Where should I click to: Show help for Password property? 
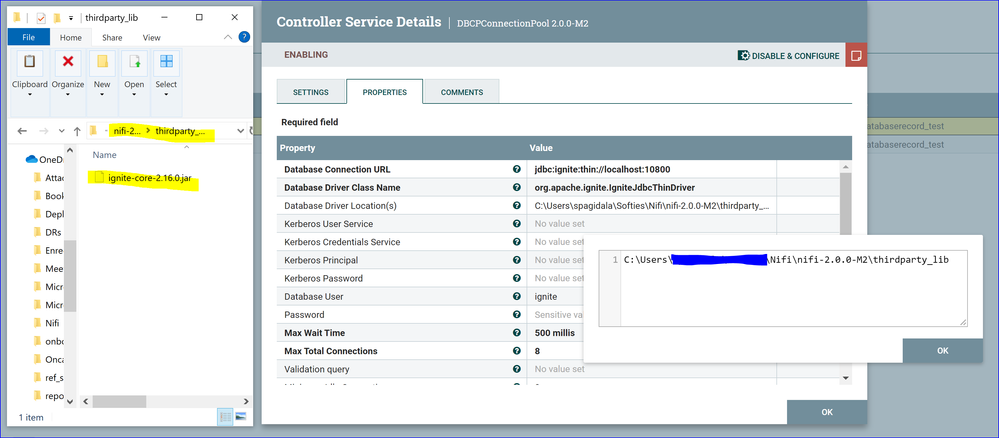click(517, 315)
